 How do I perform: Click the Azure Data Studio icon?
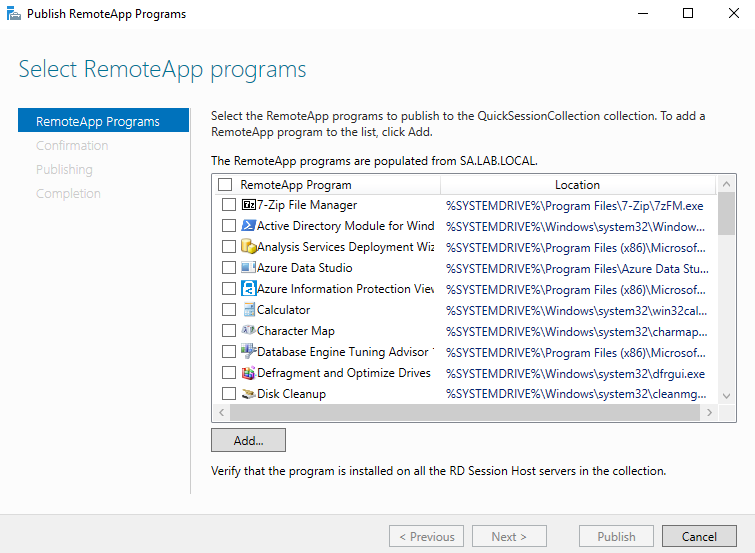248,267
